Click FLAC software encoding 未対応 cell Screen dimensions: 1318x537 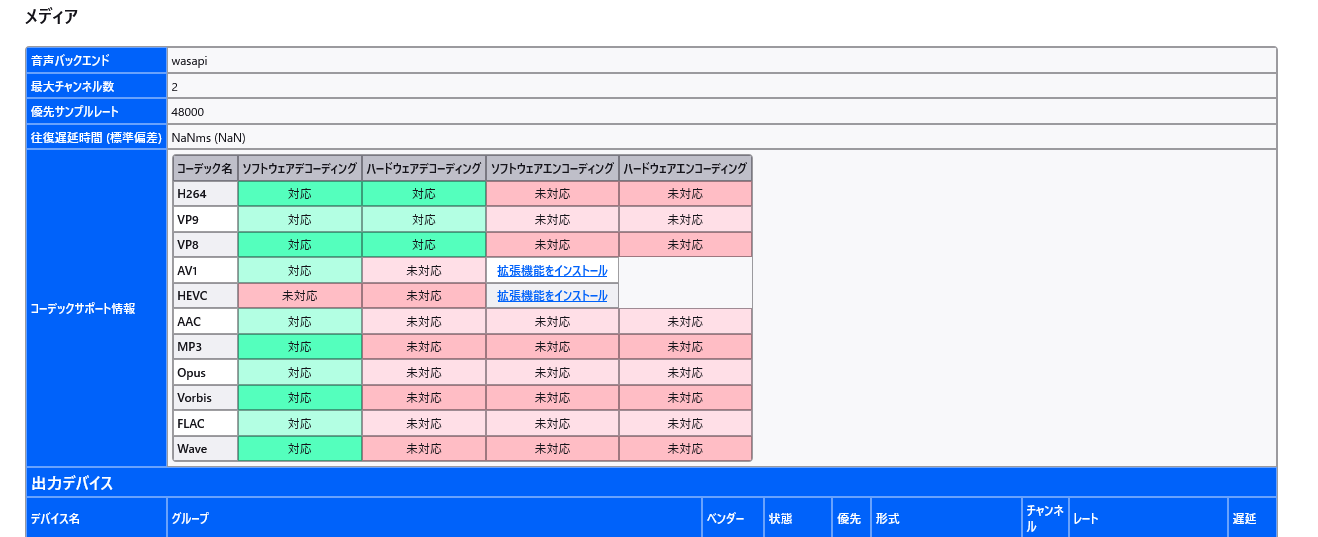(x=552, y=423)
